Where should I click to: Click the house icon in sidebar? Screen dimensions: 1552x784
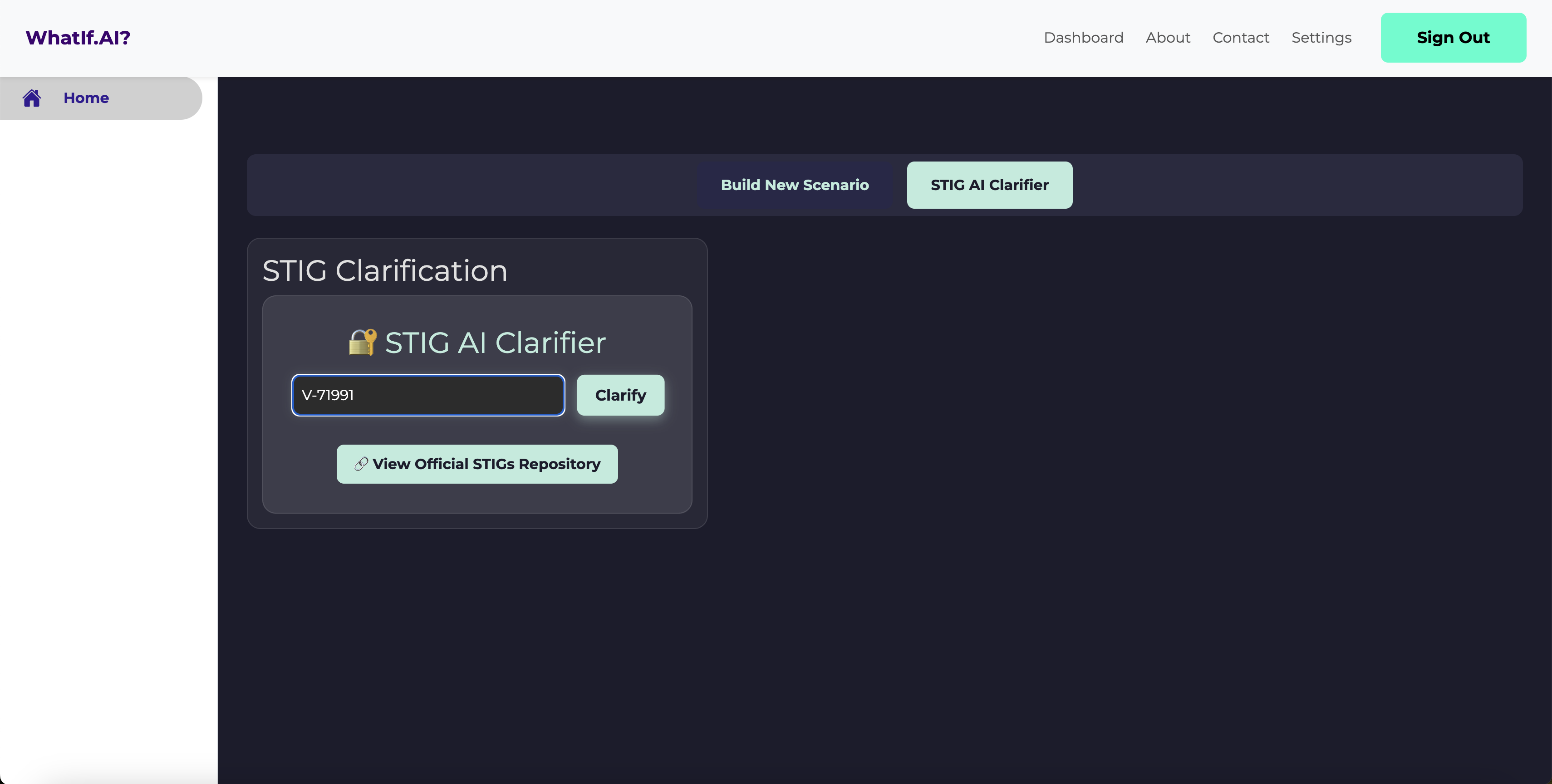point(32,98)
